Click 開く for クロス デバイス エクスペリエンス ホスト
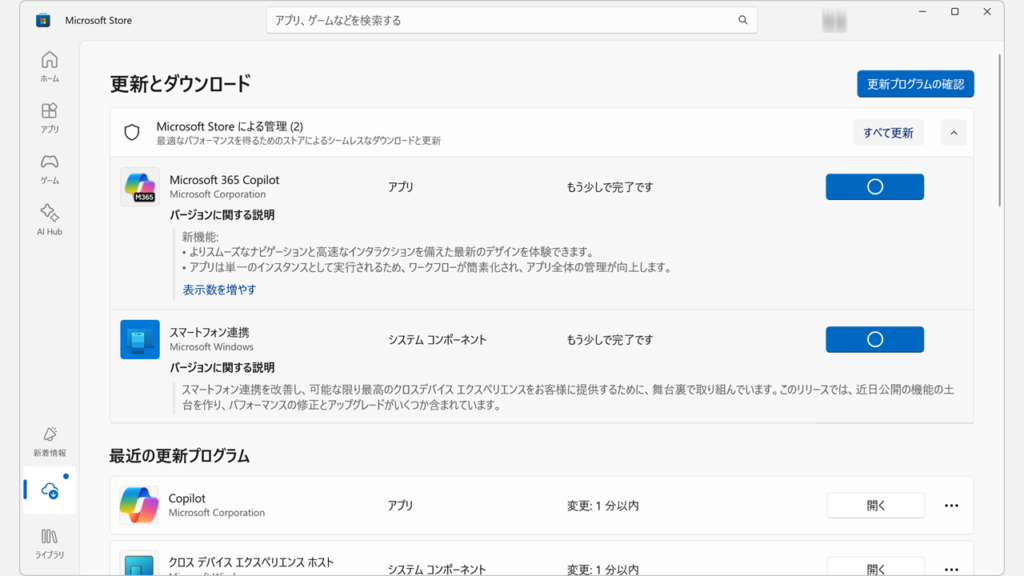Image resolution: width=1024 pixels, height=576 pixels. coord(876,566)
